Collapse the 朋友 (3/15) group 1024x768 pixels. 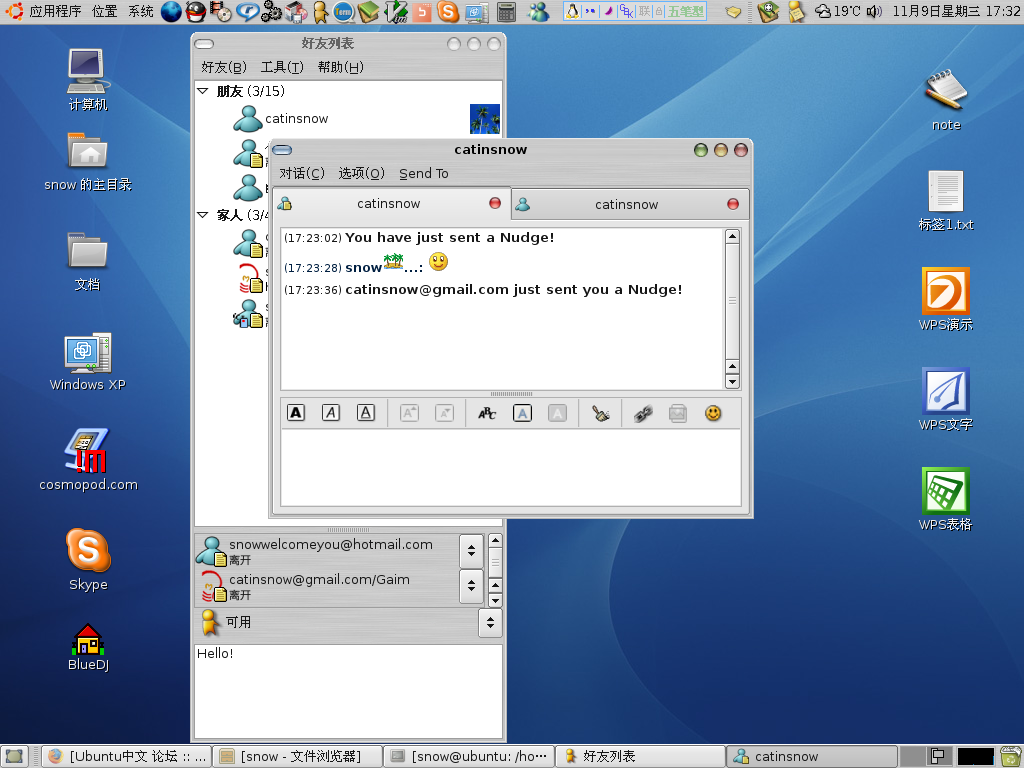click(202, 91)
